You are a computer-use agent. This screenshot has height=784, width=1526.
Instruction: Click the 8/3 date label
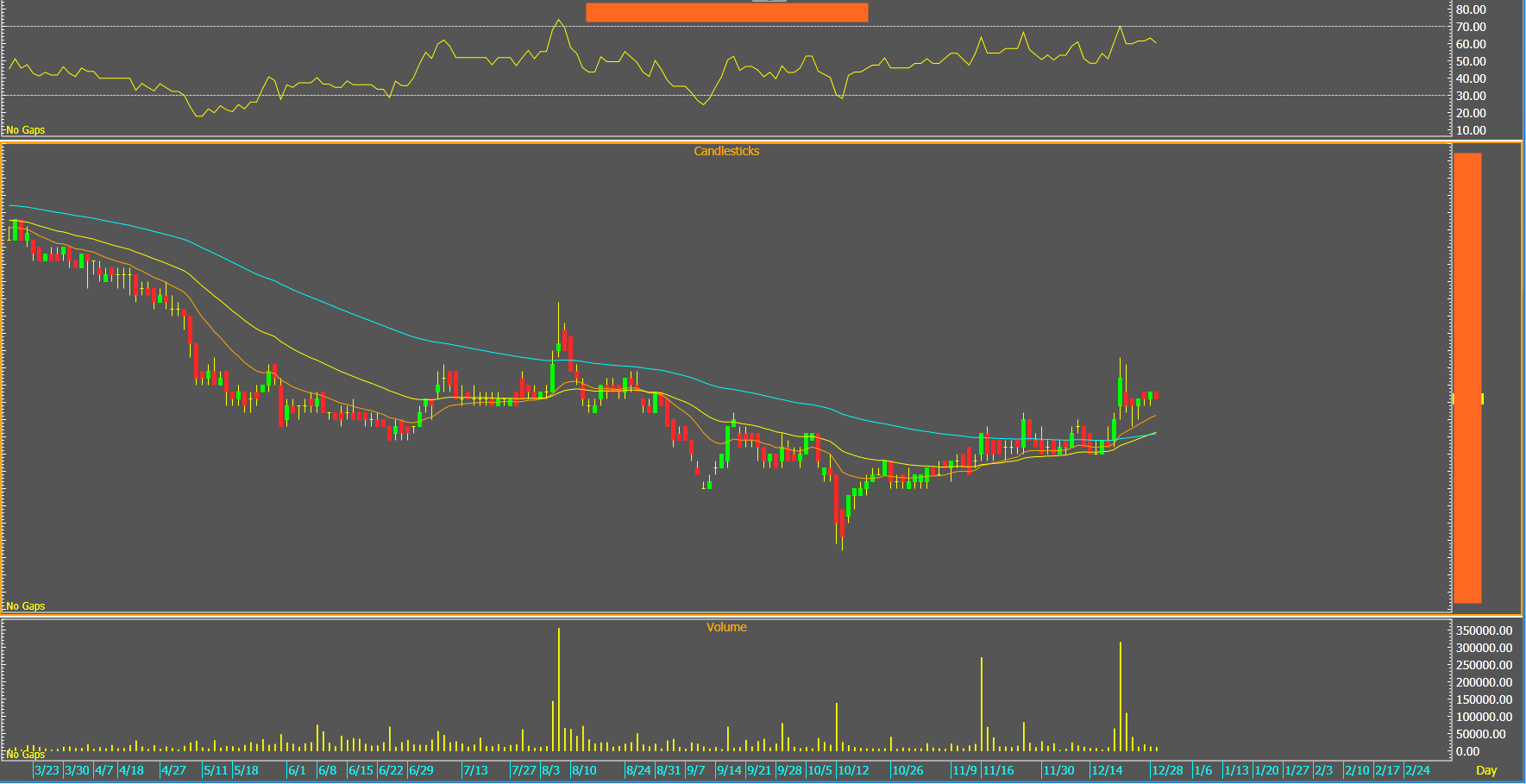550,770
